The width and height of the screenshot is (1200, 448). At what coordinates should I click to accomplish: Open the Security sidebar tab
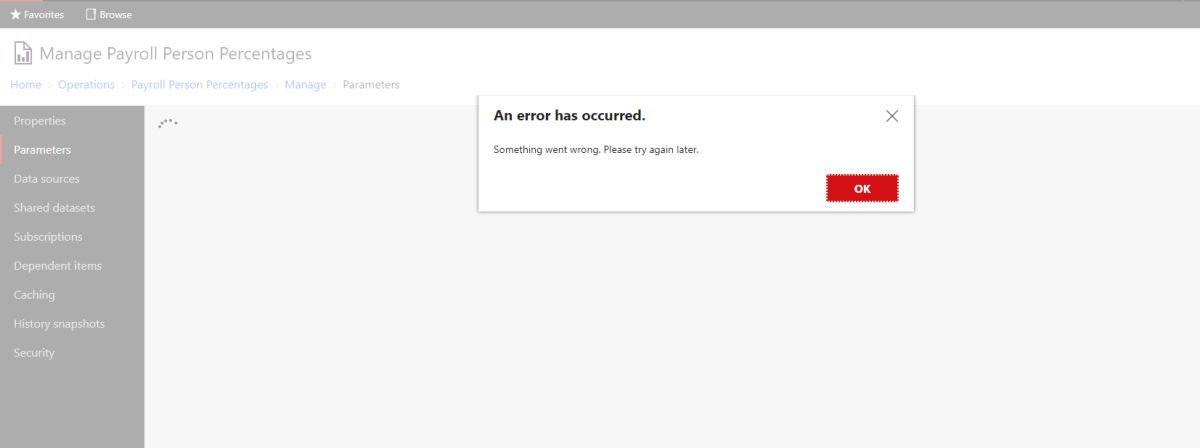(72, 353)
